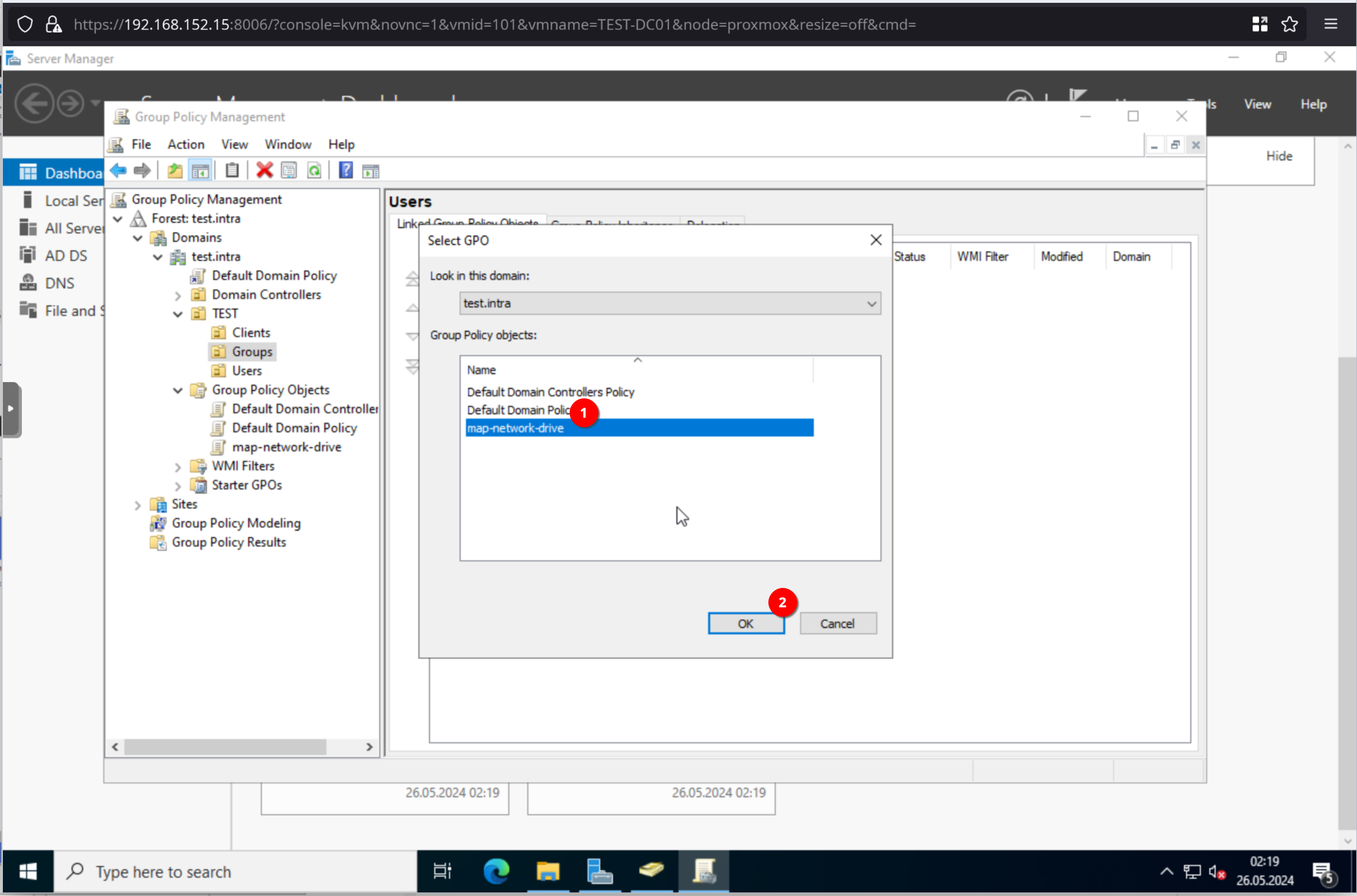Viewport: 1357px width, 896px height.
Task: Click the blue Back arrow in GPM toolbar
Action: pyautogui.click(x=118, y=170)
